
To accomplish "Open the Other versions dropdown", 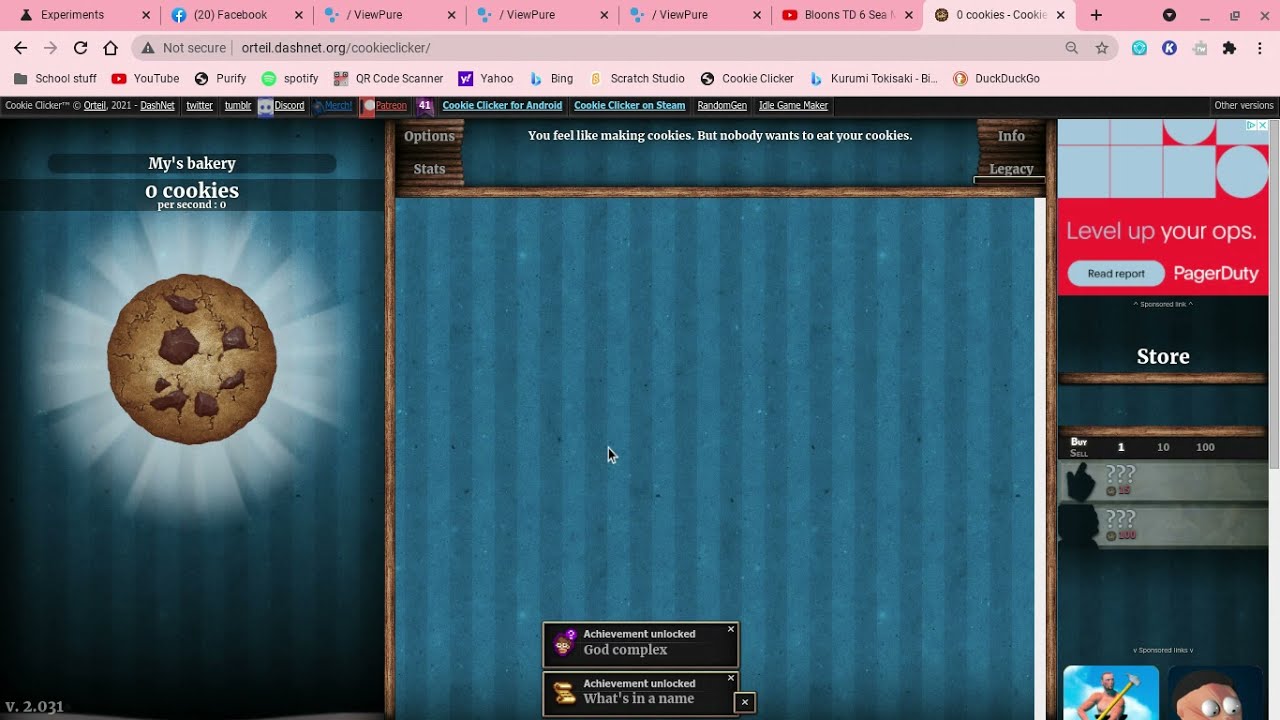I will click(1244, 106).
